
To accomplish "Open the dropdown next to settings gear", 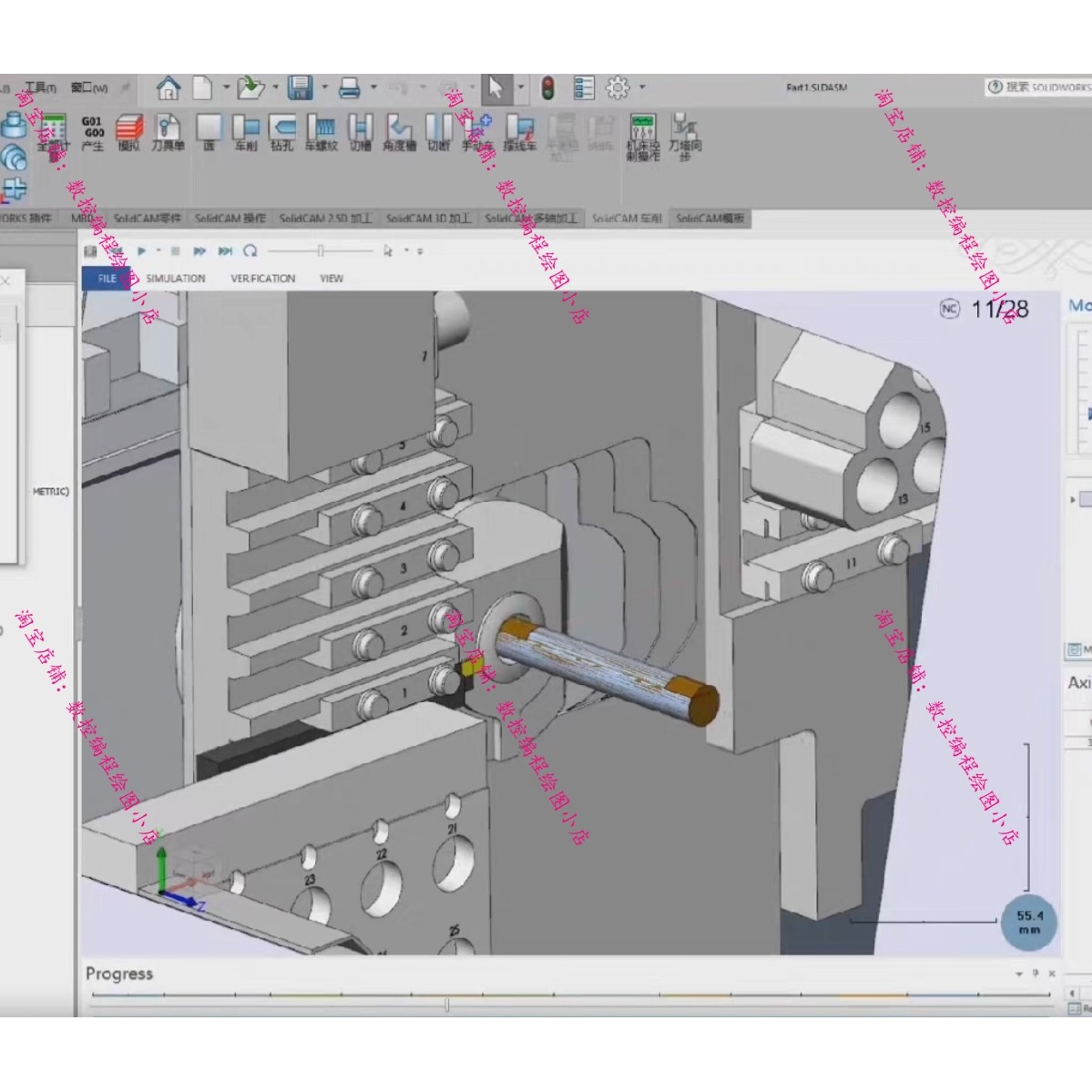I will 642,87.
